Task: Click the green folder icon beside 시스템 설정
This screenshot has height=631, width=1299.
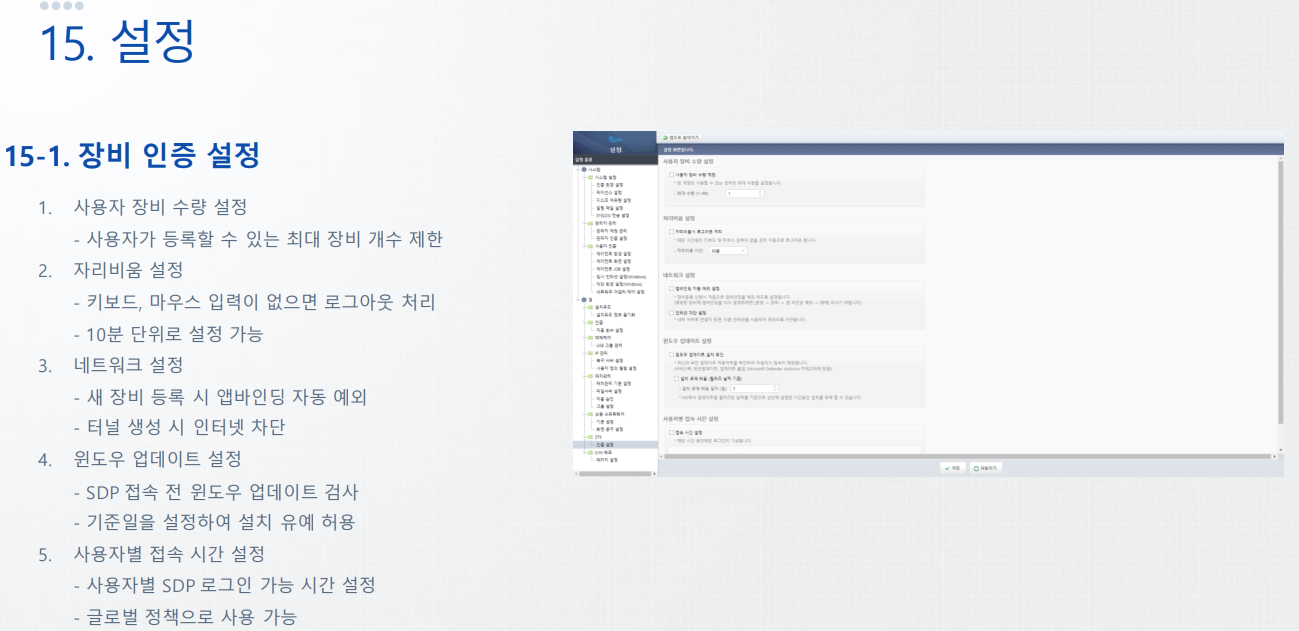Action: 590,177
